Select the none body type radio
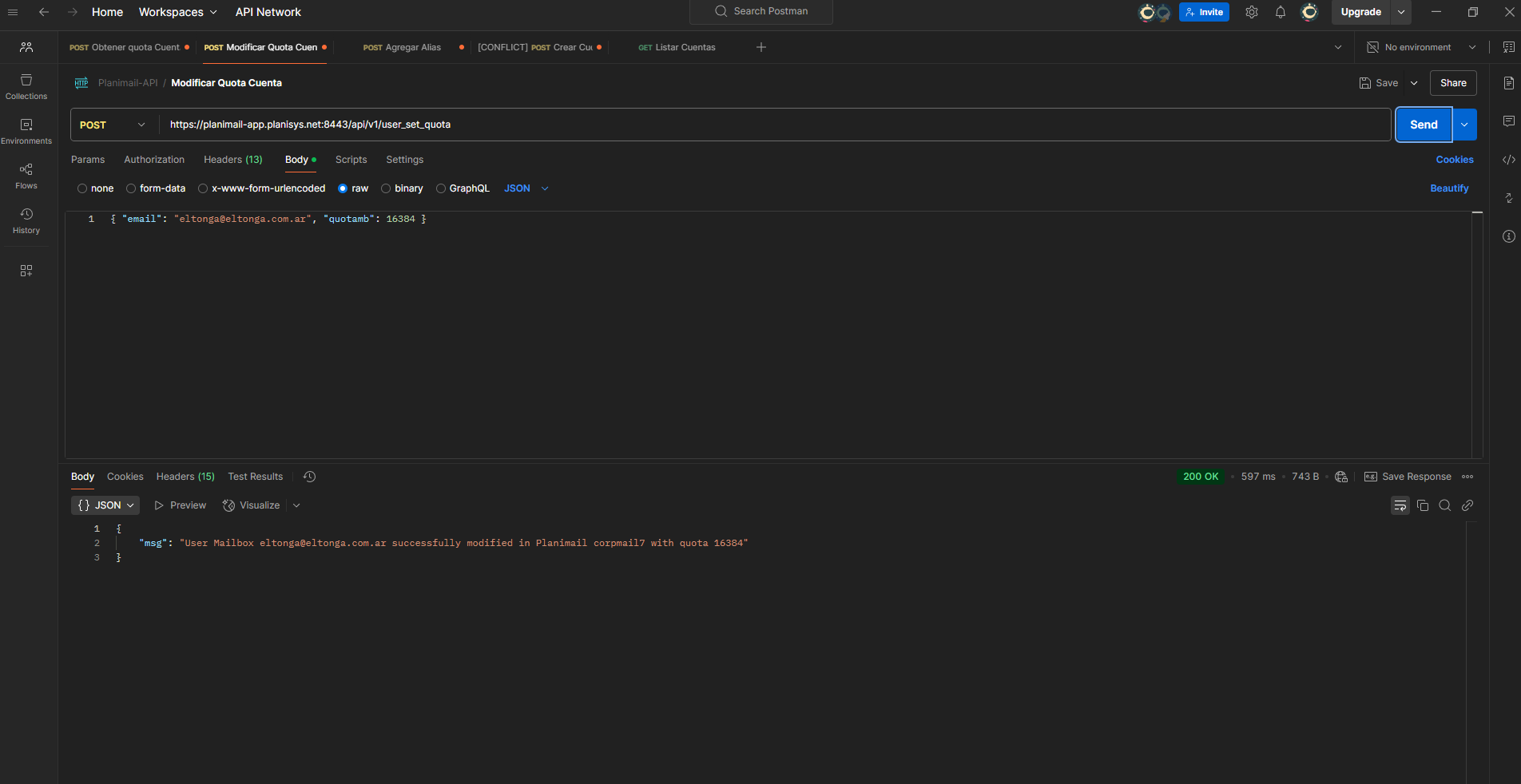The image size is (1521, 784). point(82,188)
